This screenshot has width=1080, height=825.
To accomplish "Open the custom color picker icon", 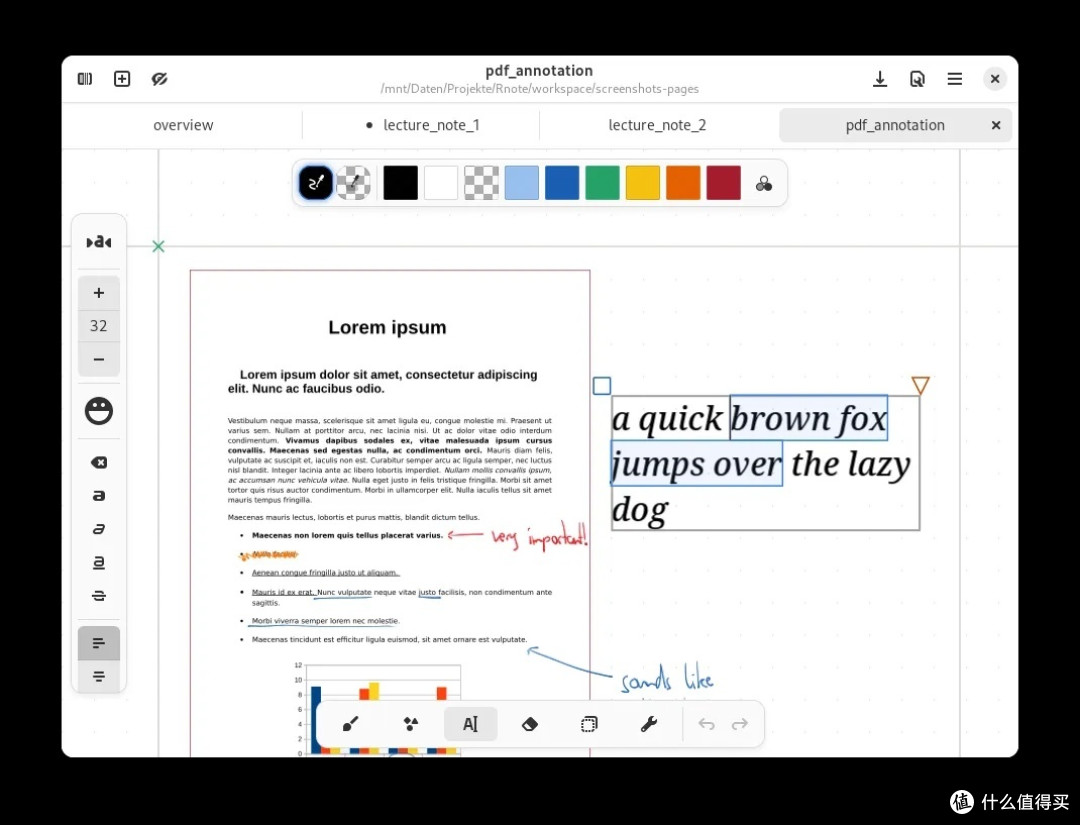I will point(764,183).
